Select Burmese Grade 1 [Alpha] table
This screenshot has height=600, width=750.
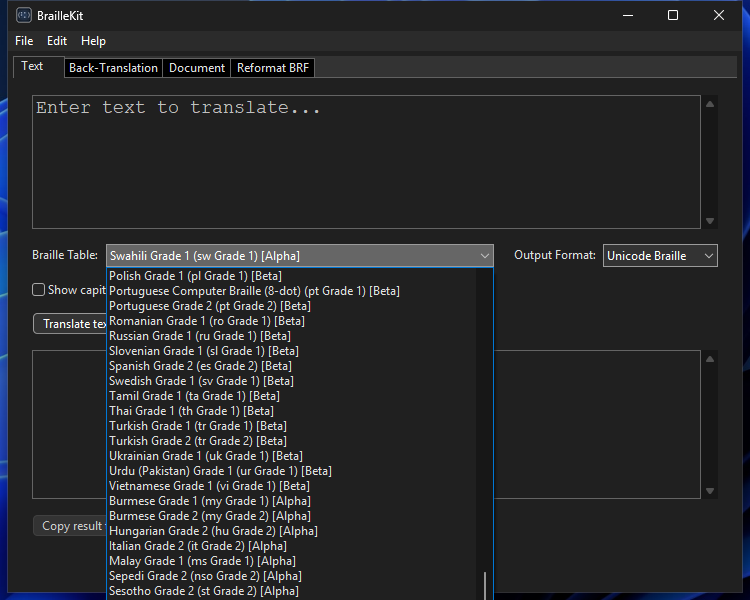coord(291,501)
